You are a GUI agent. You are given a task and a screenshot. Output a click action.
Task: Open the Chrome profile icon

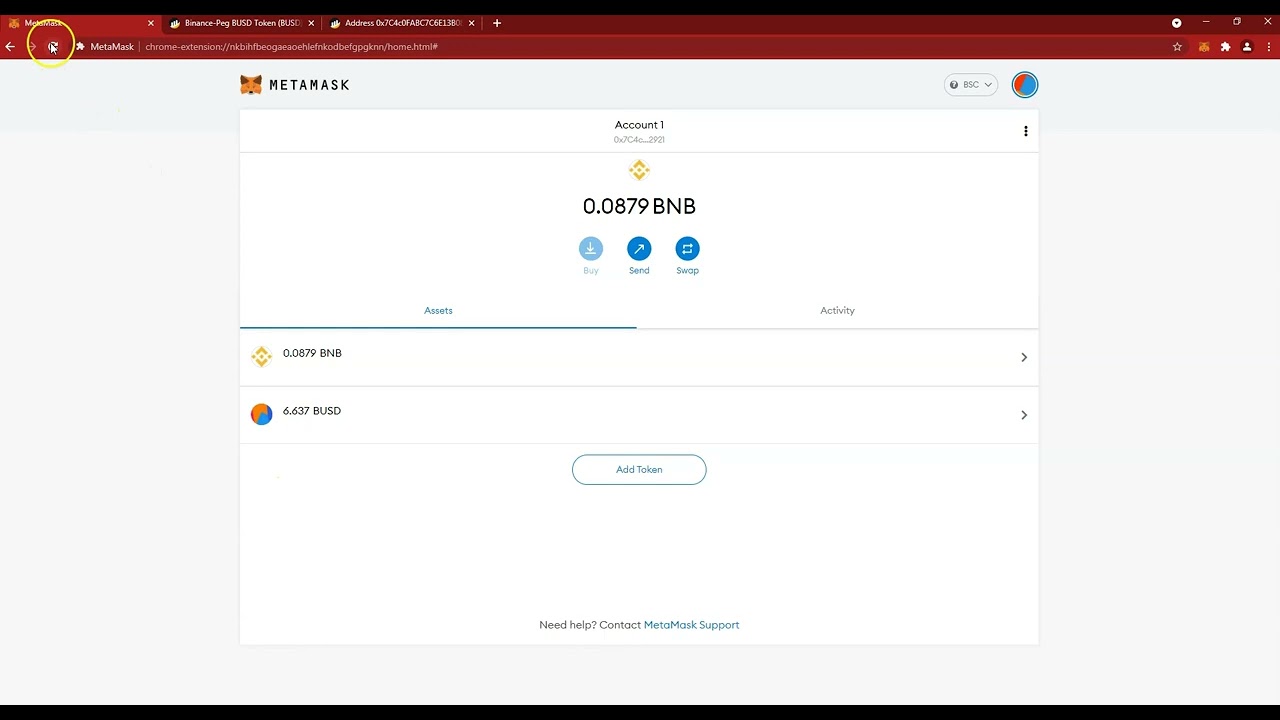(x=1246, y=47)
